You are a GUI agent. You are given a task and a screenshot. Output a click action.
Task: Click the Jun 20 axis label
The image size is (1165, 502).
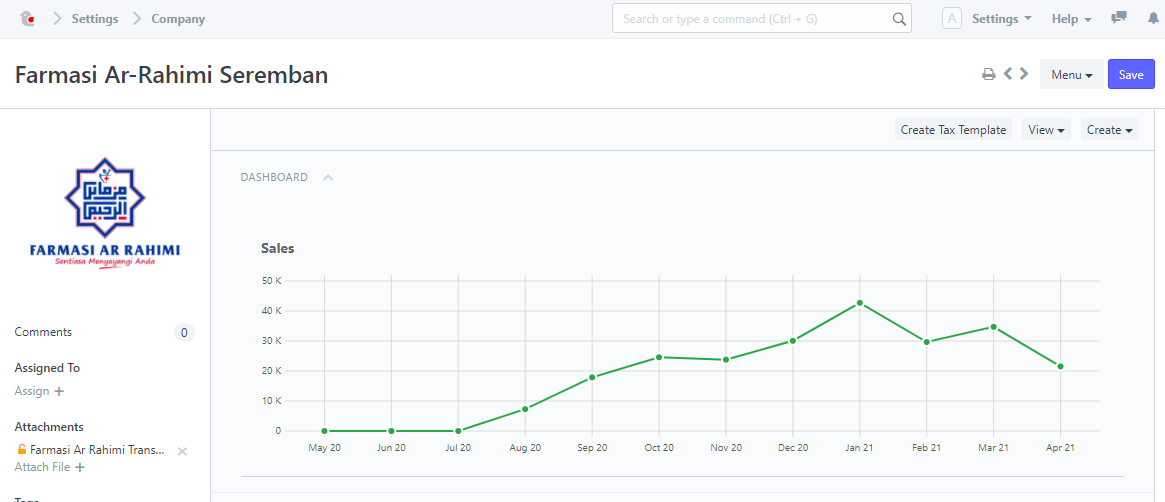tap(392, 448)
